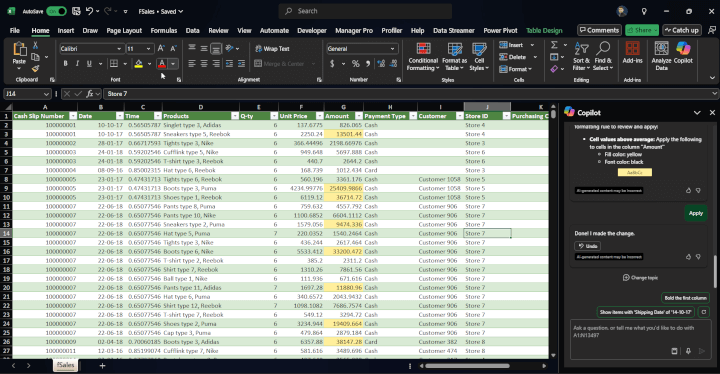
Task: Open the font color dropdown arrow
Action: point(173,63)
